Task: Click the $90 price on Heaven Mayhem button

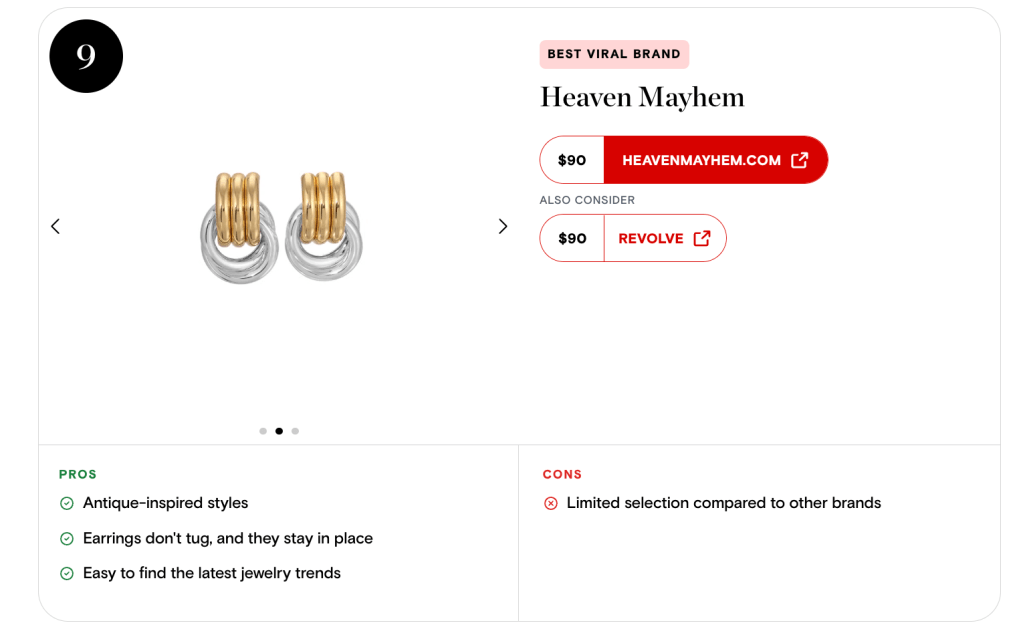Action: 572,160
